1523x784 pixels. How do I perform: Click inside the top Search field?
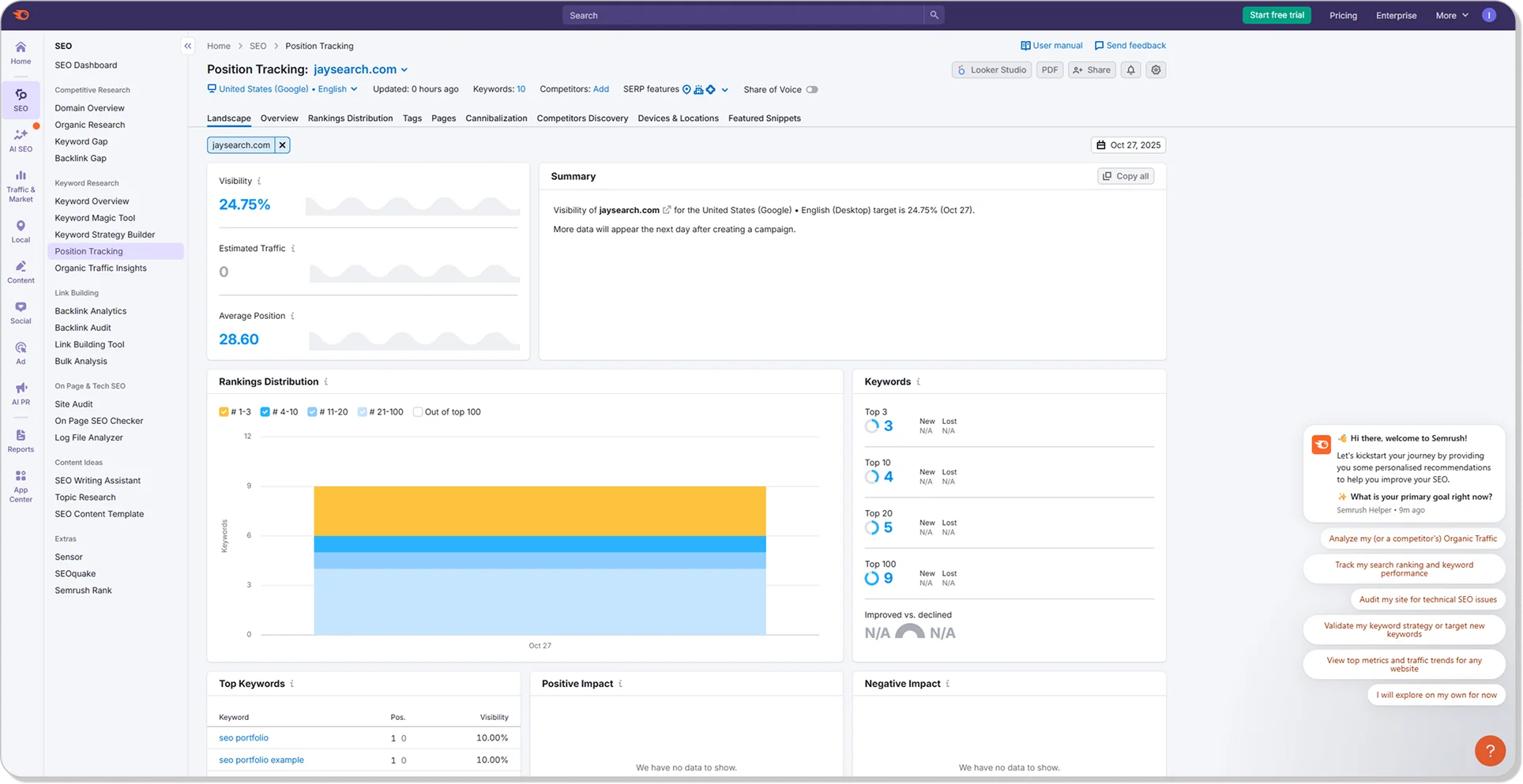pyautogui.click(x=743, y=15)
